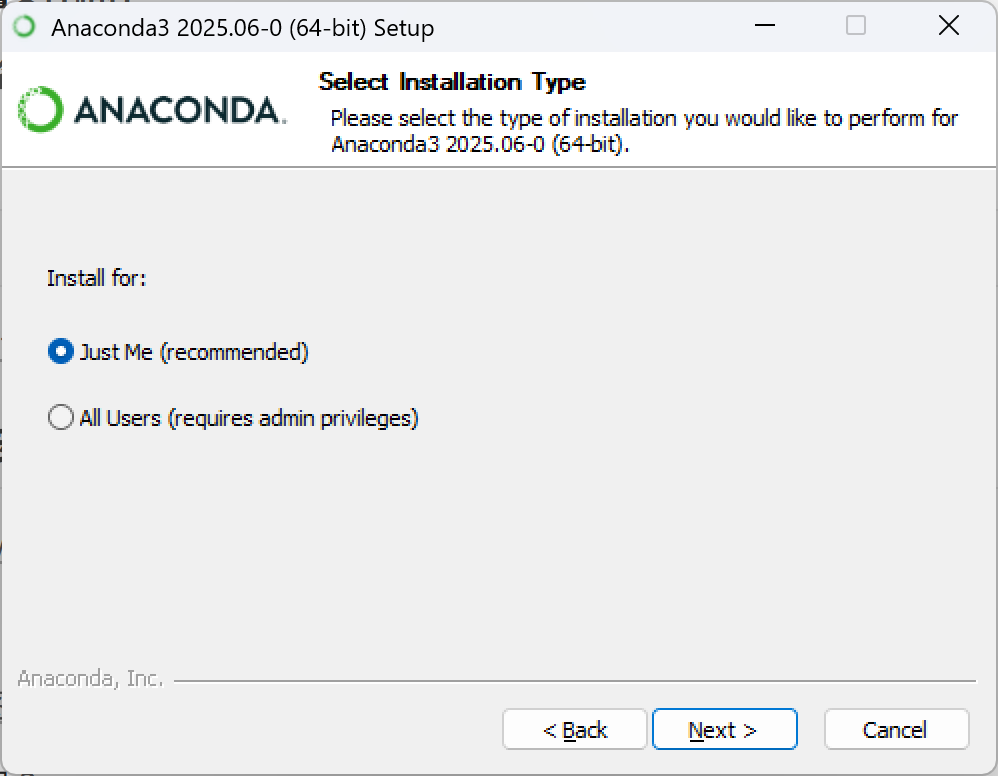Click the installation type description text
This screenshot has height=776, width=998.
pyautogui.click(x=644, y=131)
